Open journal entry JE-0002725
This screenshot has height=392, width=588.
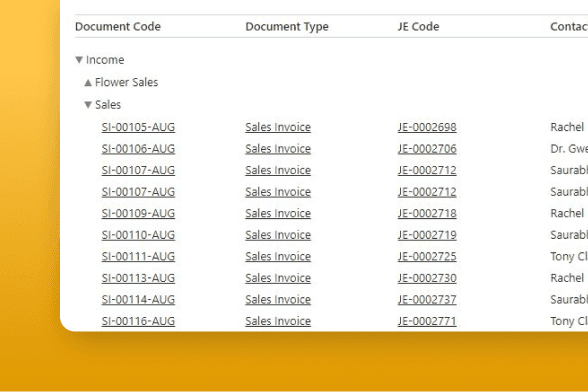[427, 256]
